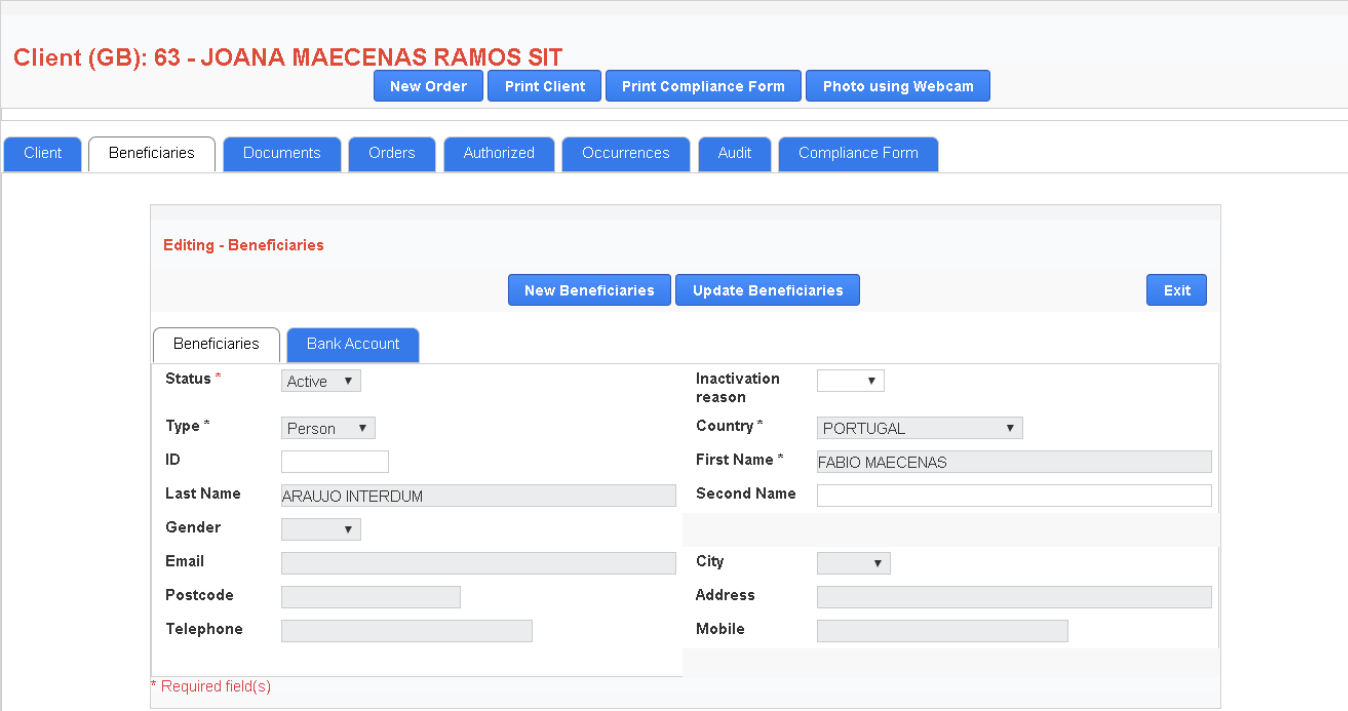Expand the Country dropdown showing PORTUGAL
The image size is (1348, 711).
tap(919, 428)
